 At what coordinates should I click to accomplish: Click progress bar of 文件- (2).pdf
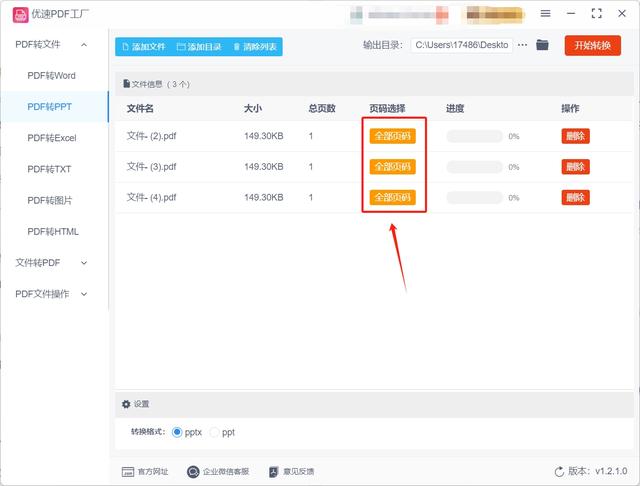474,136
